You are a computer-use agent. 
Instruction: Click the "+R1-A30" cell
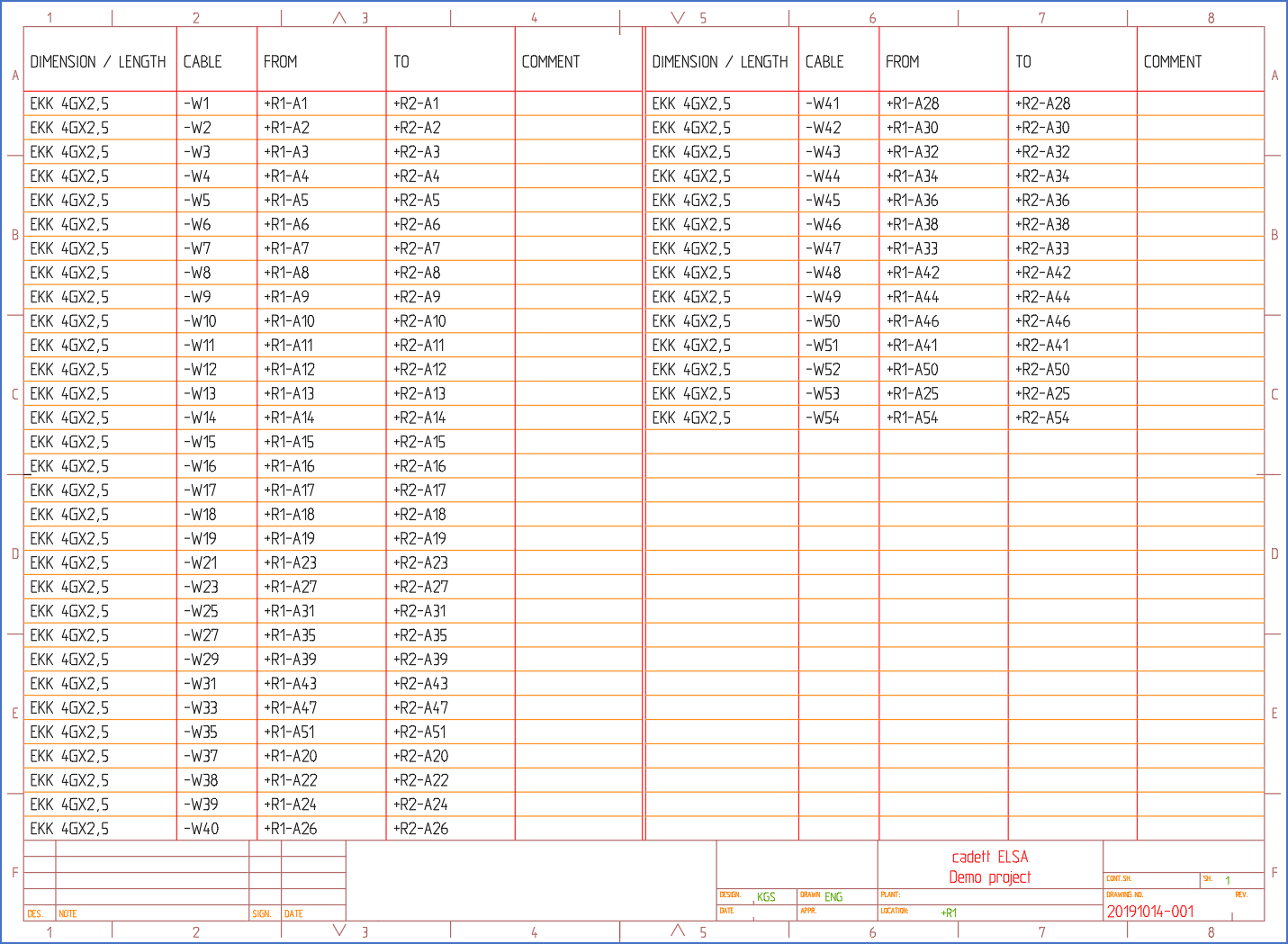click(x=912, y=128)
